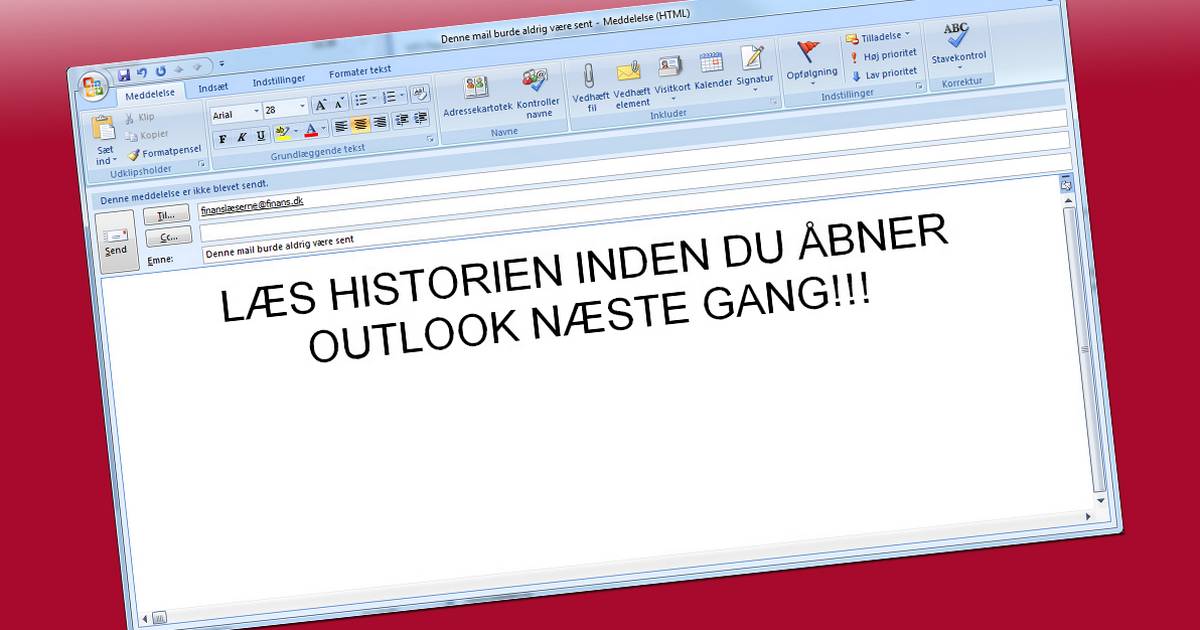Open the Adressekartotek address book
This screenshot has width=1200, height=630.
coord(476,90)
